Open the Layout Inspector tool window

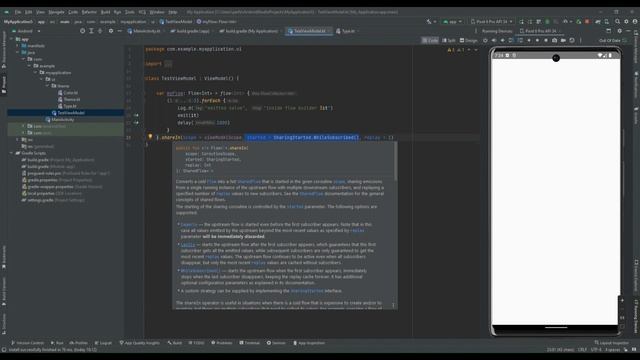pyautogui.click(x=611, y=343)
